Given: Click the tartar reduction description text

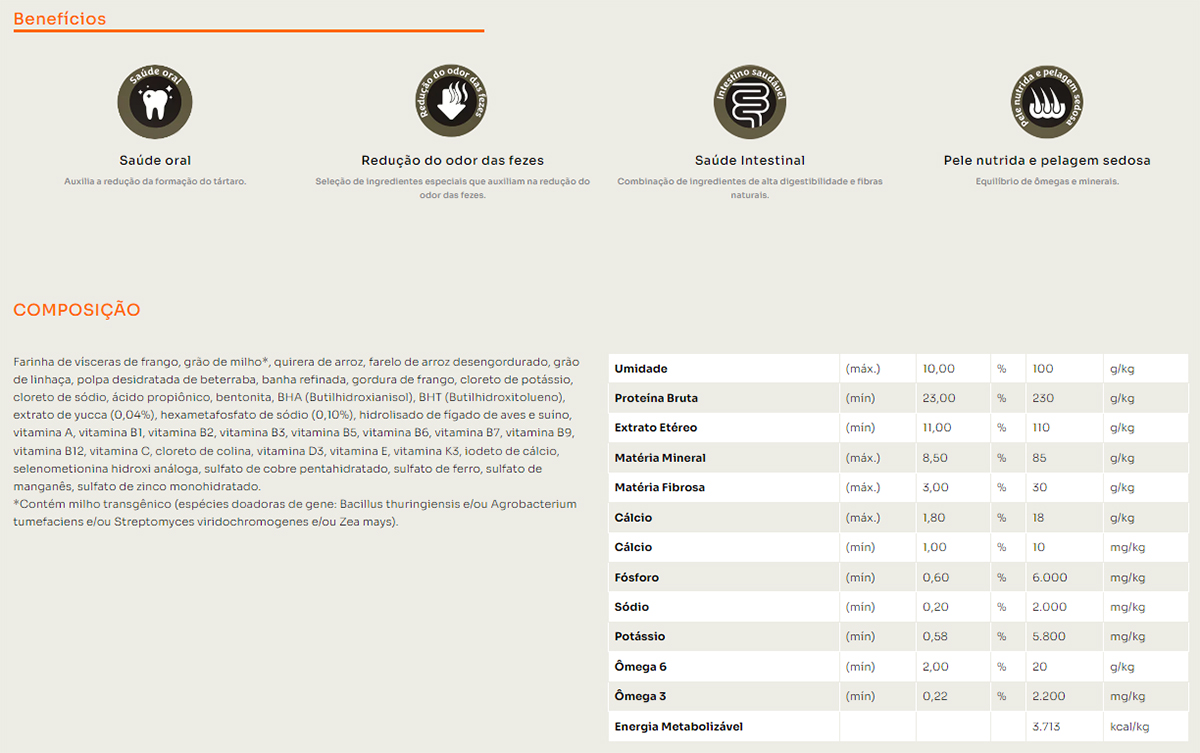Looking at the screenshot, I should point(155,181).
